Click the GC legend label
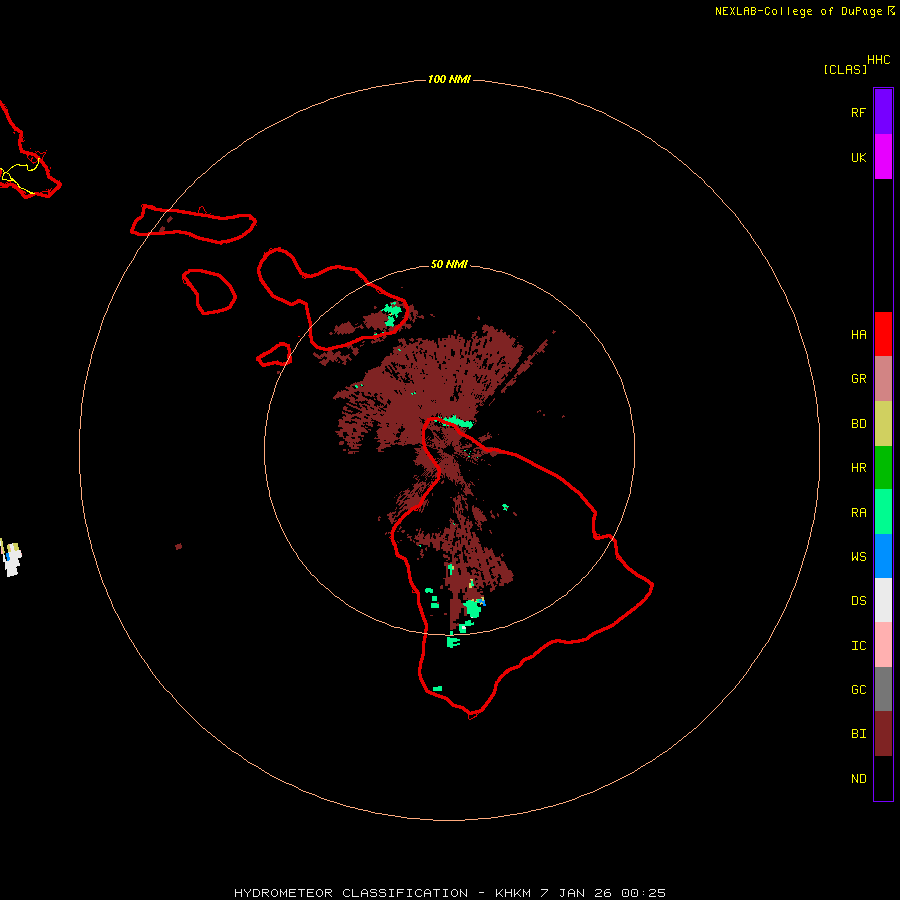The width and height of the screenshot is (900, 900). click(858, 689)
